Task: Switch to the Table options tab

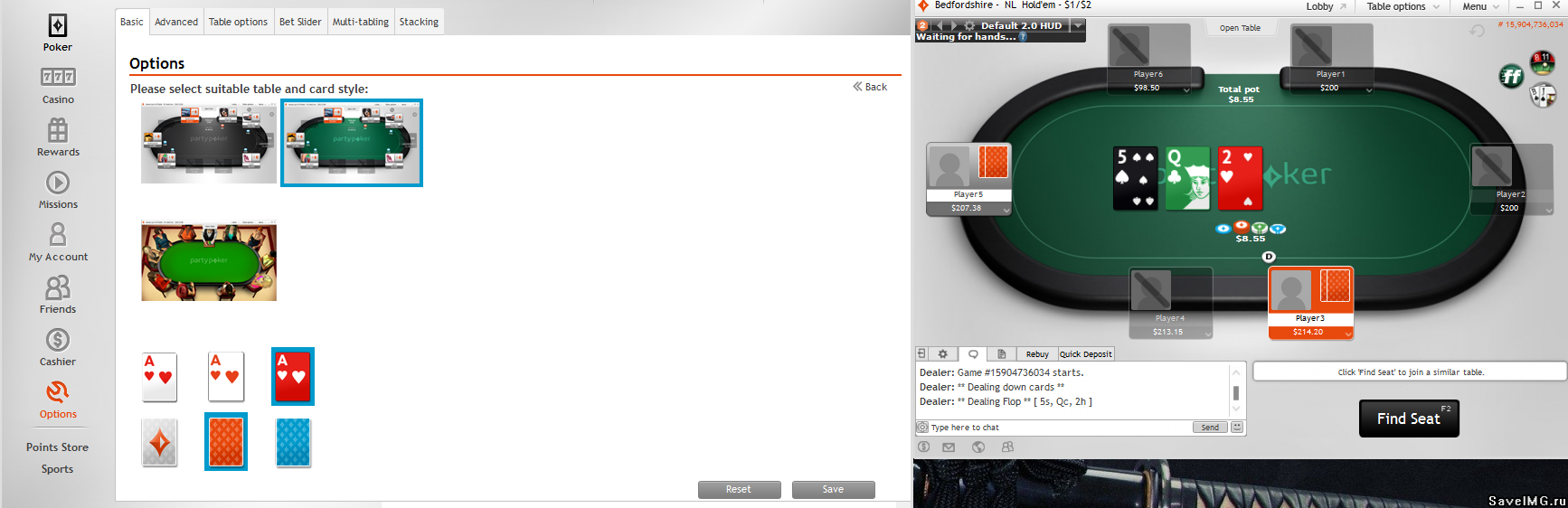Action: pos(238,22)
